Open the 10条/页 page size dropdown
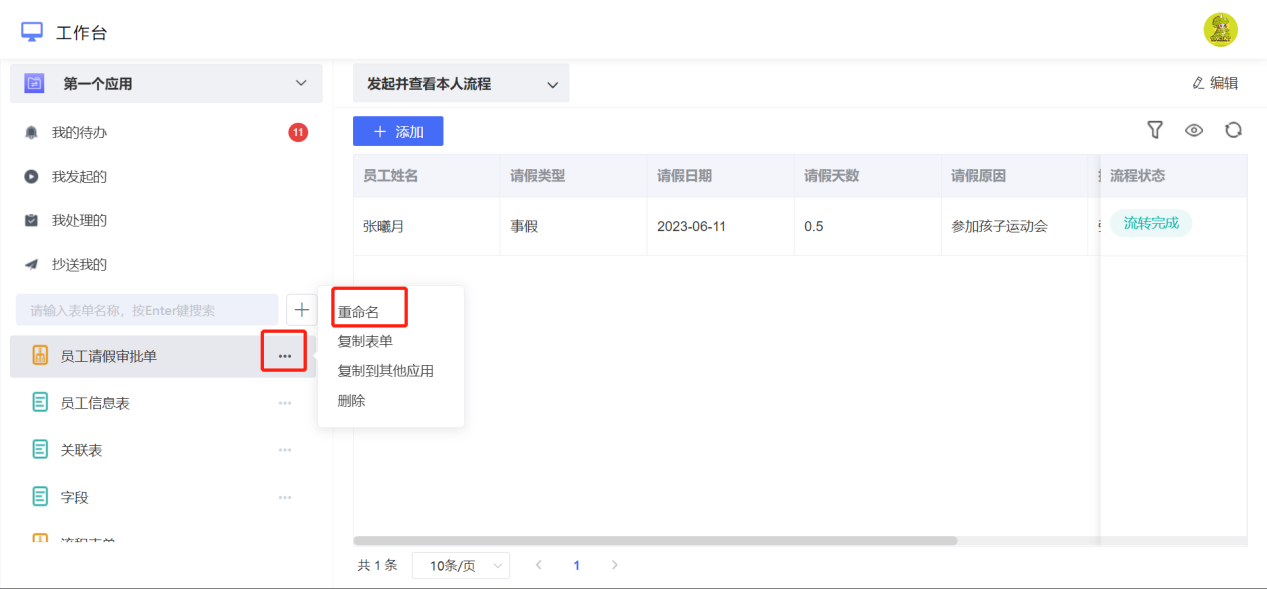The width and height of the screenshot is (1267, 589). tap(461, 566)
